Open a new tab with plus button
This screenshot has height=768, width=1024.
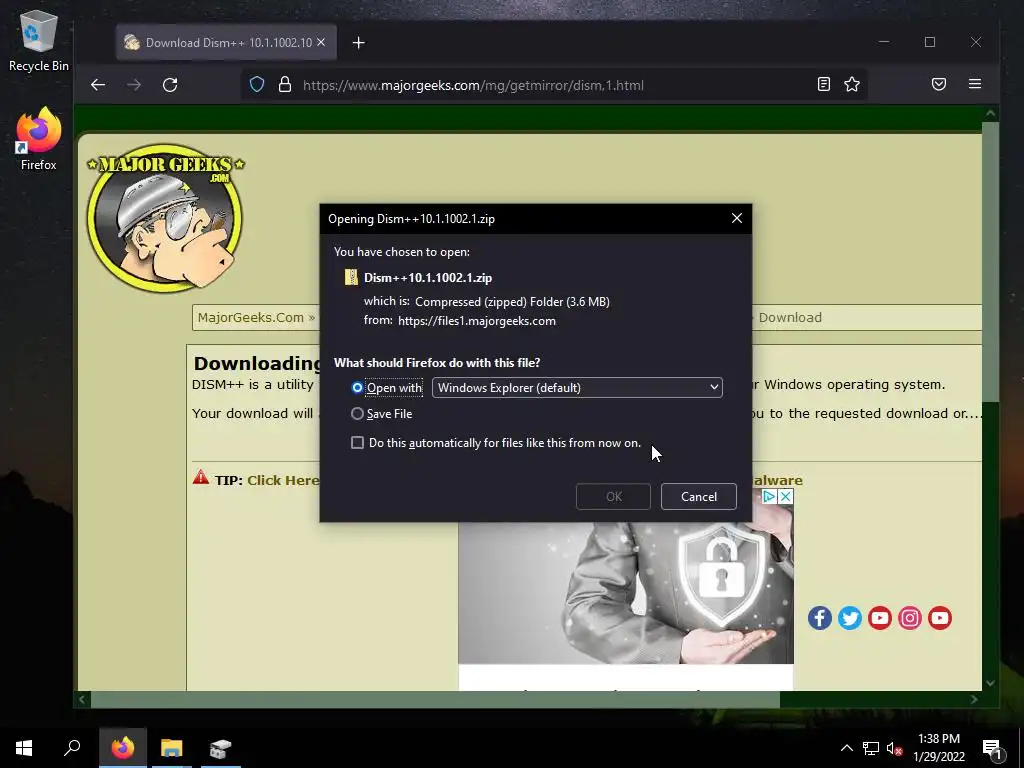pyautogui.click(x=359, y=43)
